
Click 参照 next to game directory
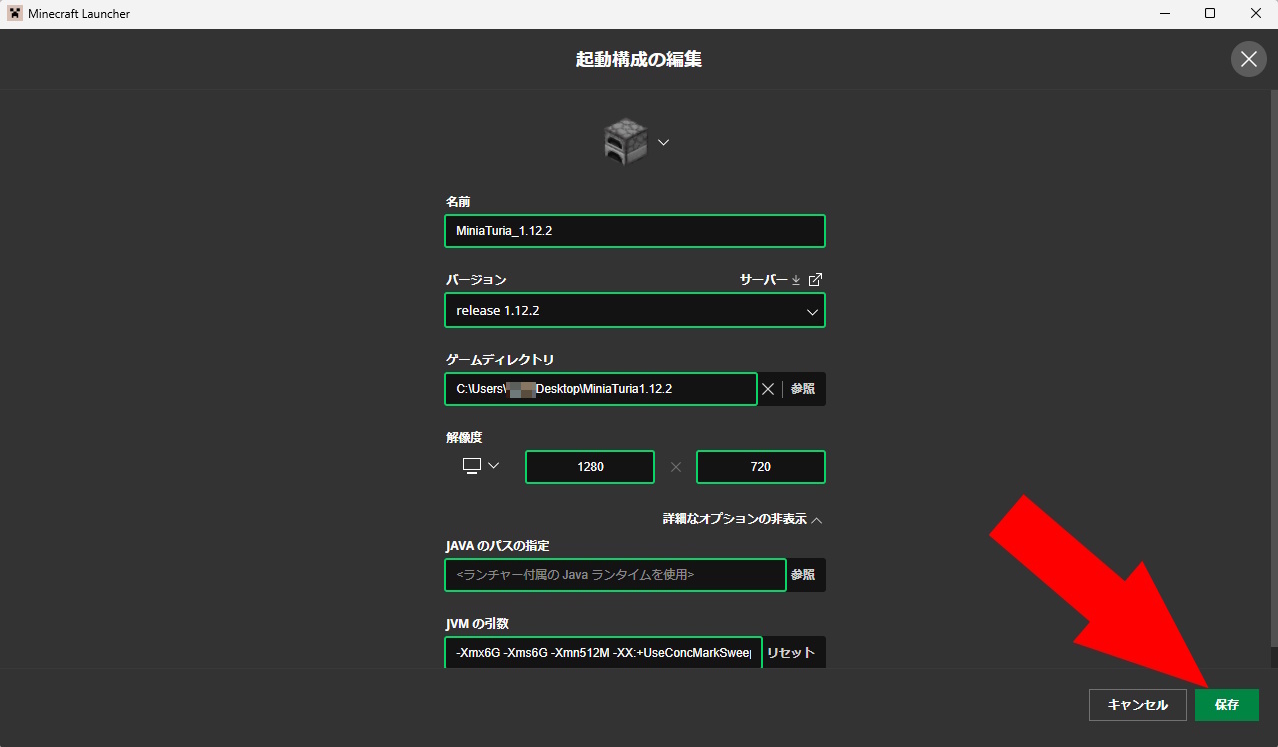coord(804,389)
